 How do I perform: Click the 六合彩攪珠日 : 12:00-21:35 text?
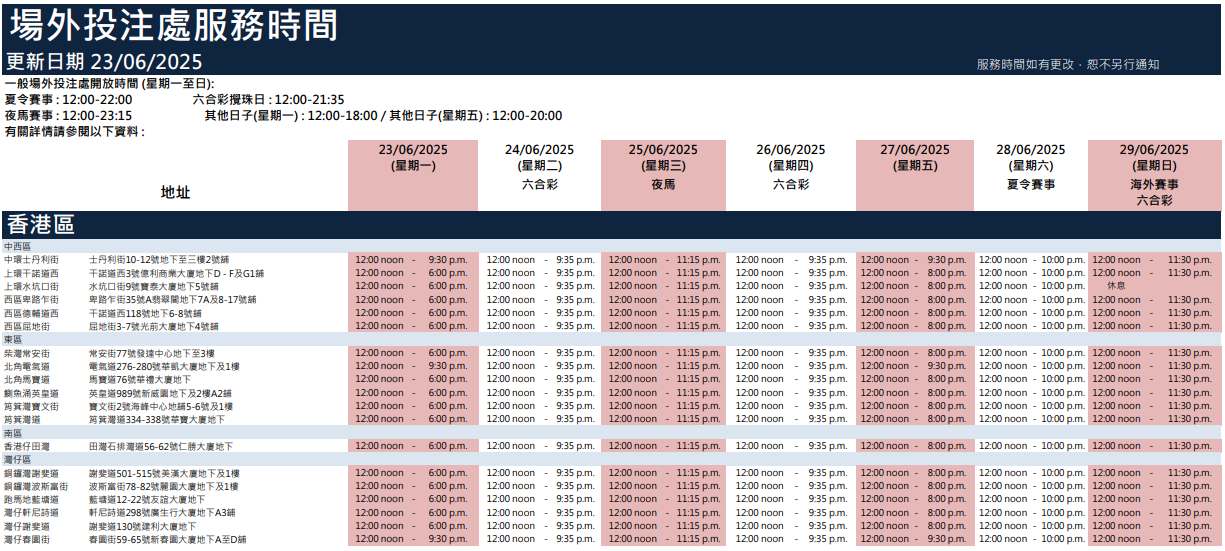pos(268,100)
